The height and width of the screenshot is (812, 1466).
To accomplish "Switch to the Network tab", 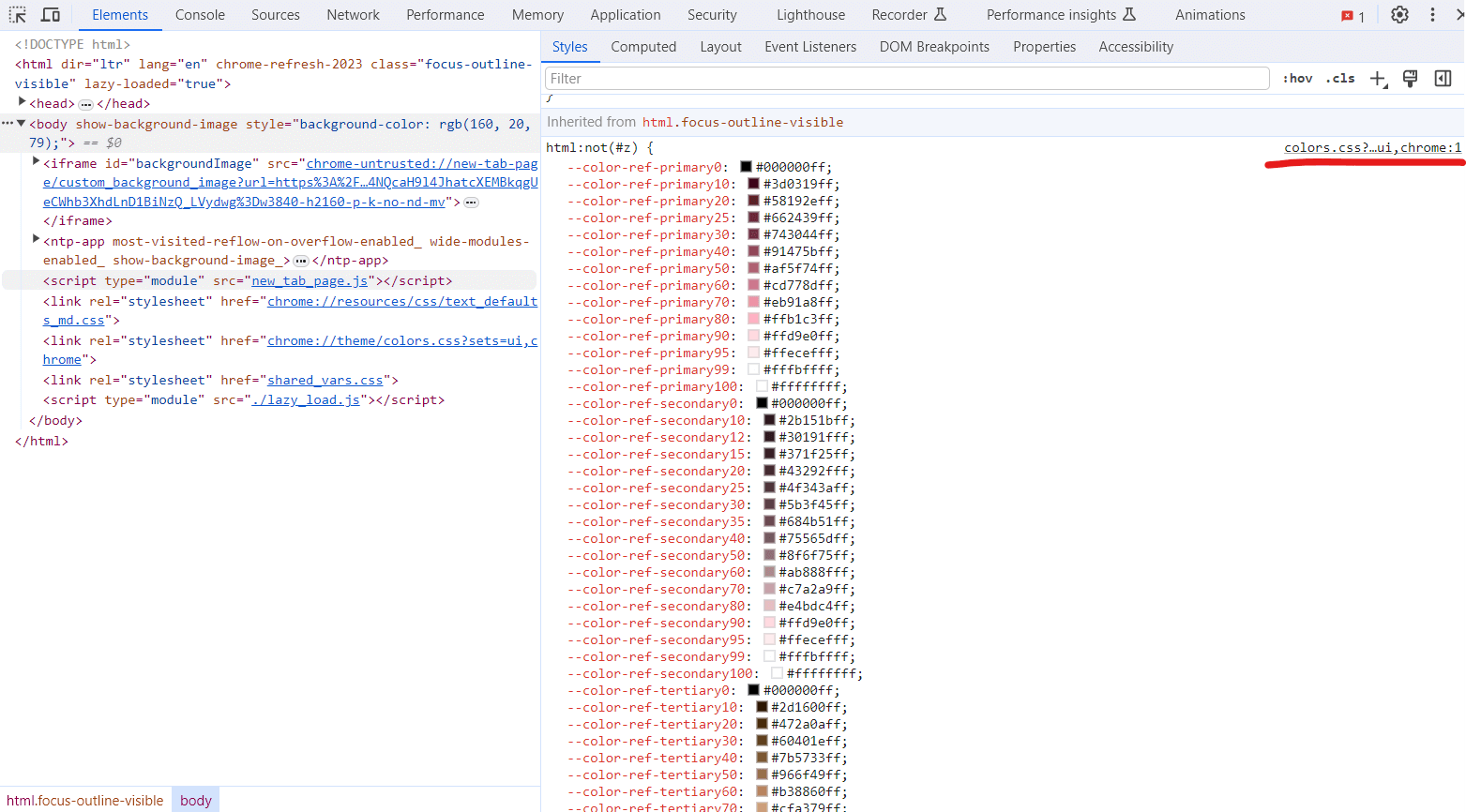I will click(353, 15).
